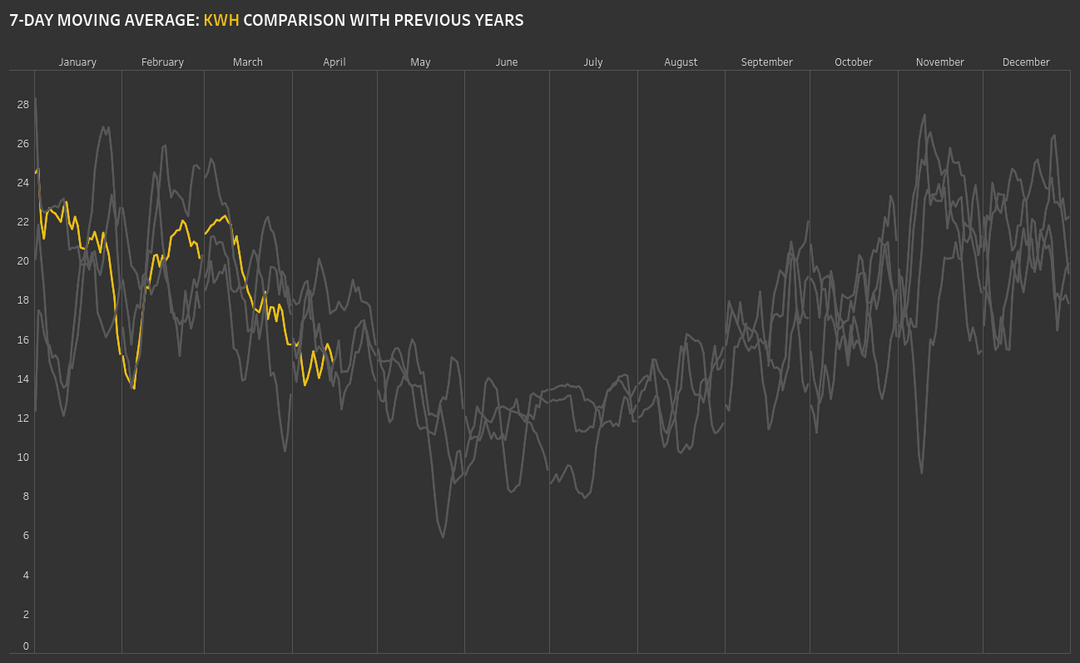Viewport: 1080px width, 663px height.
Task: Click the January month header
Action: pyautogui.click(x=77, y=62)
